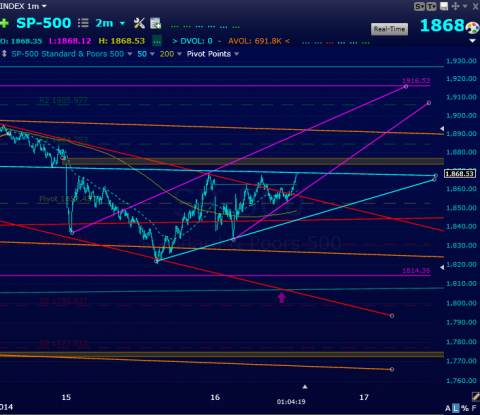The width and height of the screenshot is (480, 415).
Task: Open the watchlist icon next to SP-500
Action: pyautogui.click(x=83, y=23)
